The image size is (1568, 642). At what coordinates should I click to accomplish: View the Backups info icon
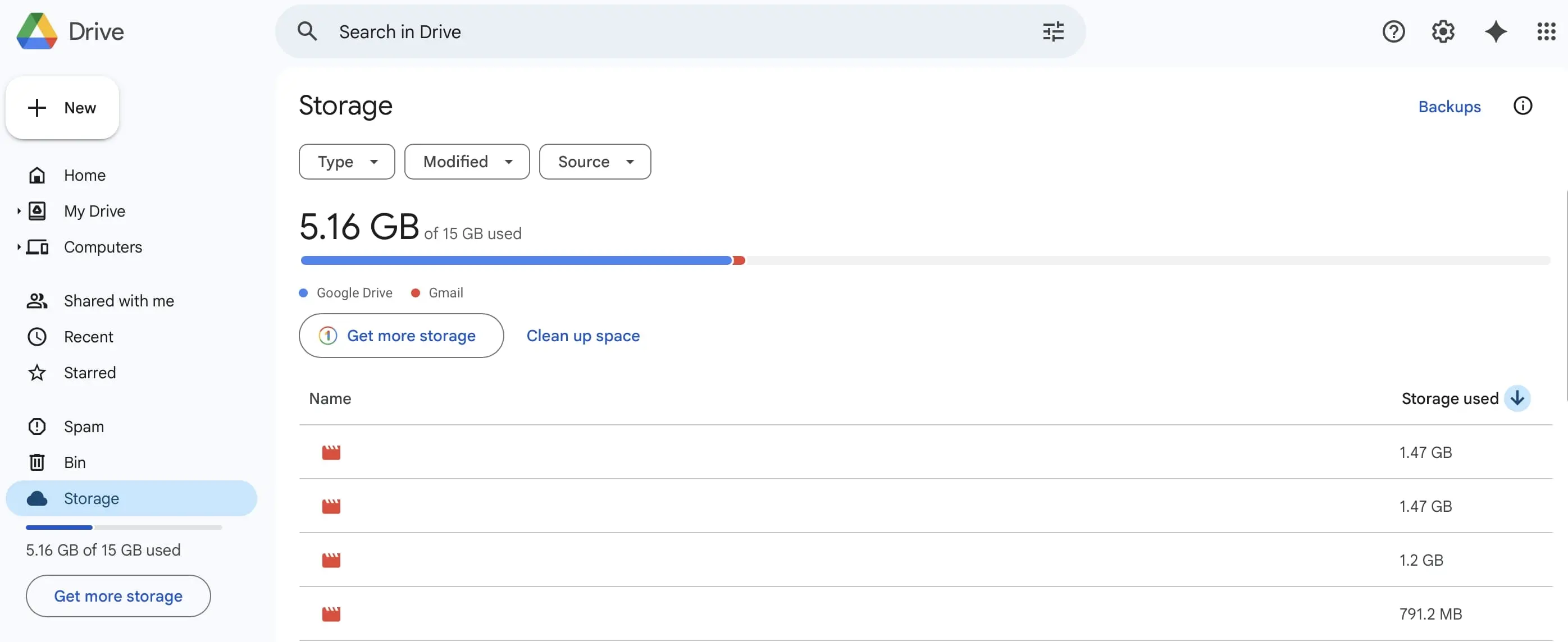pyautogui.click(x=1523, y=106)
